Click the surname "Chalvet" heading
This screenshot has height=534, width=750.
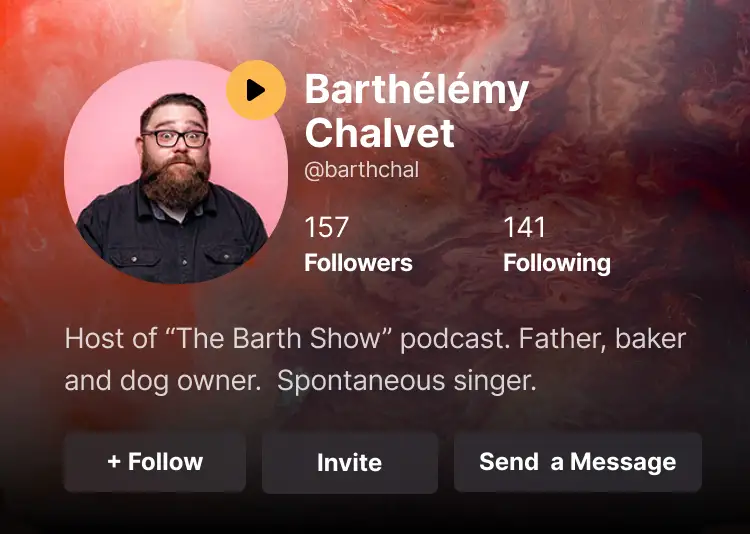click(379, 133)
